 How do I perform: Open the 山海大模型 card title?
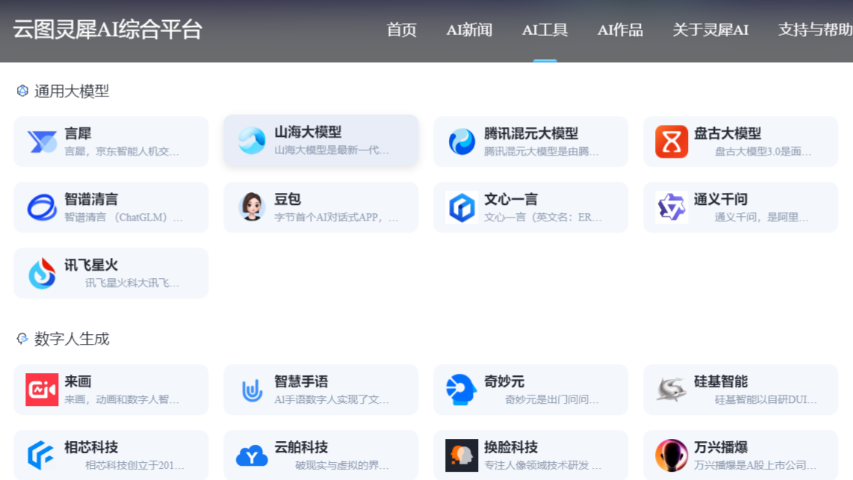[x=308, y=132]
